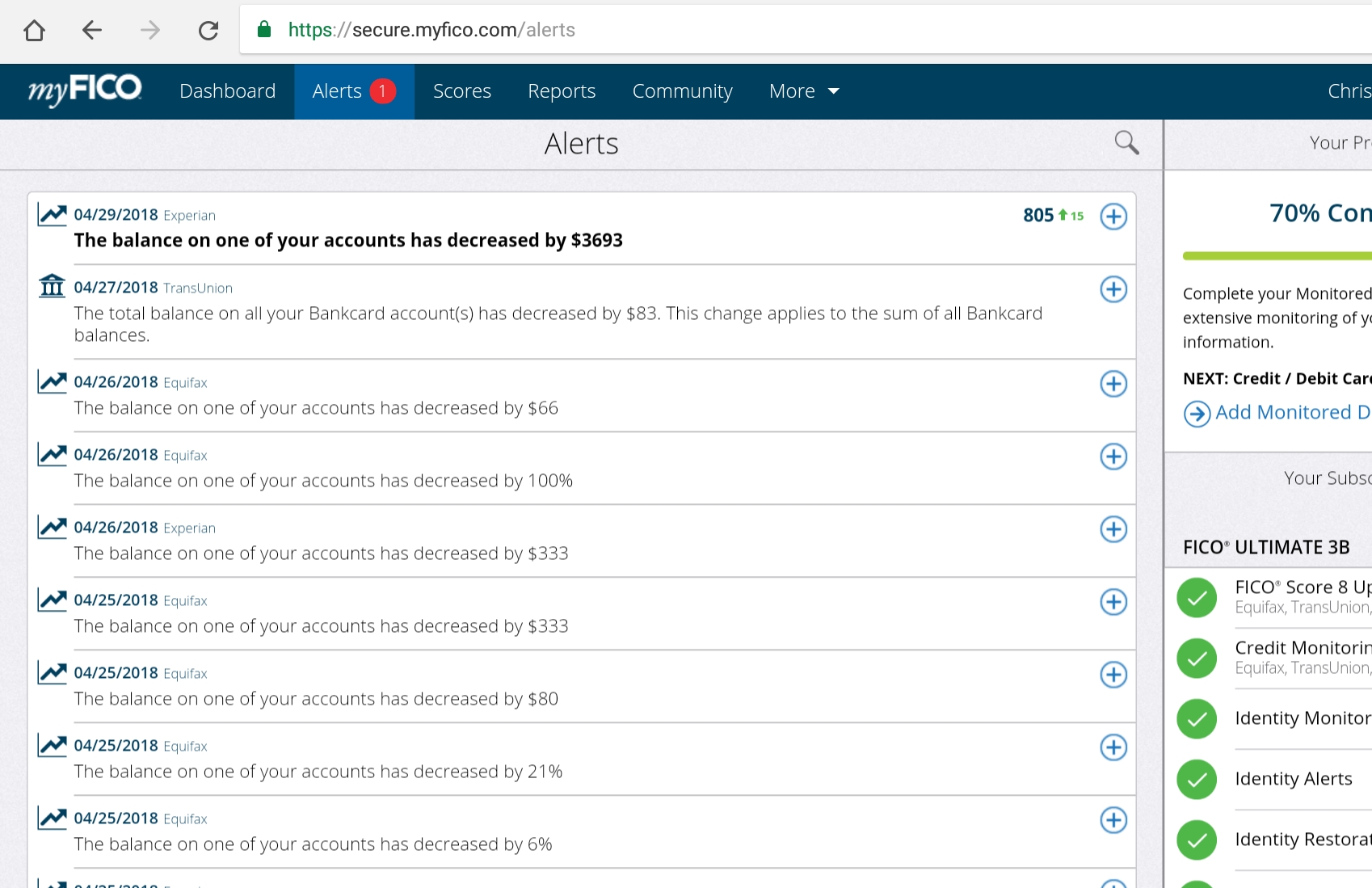Click the profile completion progress bar

point(1277,256)
